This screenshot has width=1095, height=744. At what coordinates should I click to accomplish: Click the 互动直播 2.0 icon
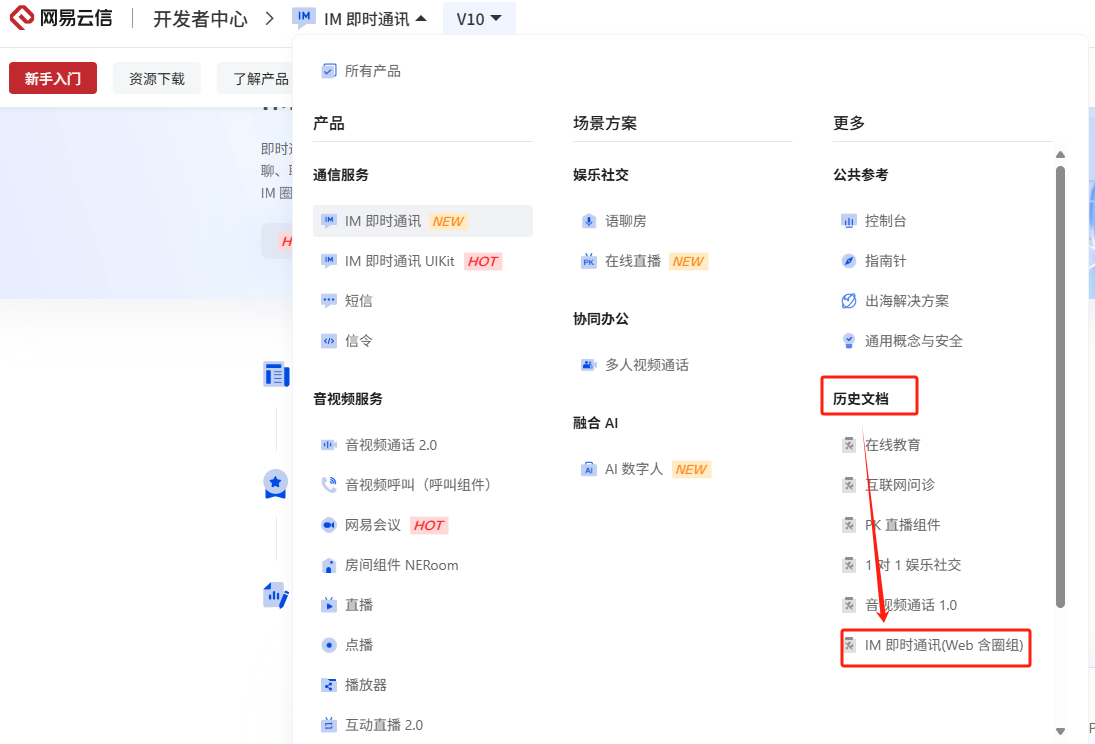pyautogui.click(x=329, y=724)
